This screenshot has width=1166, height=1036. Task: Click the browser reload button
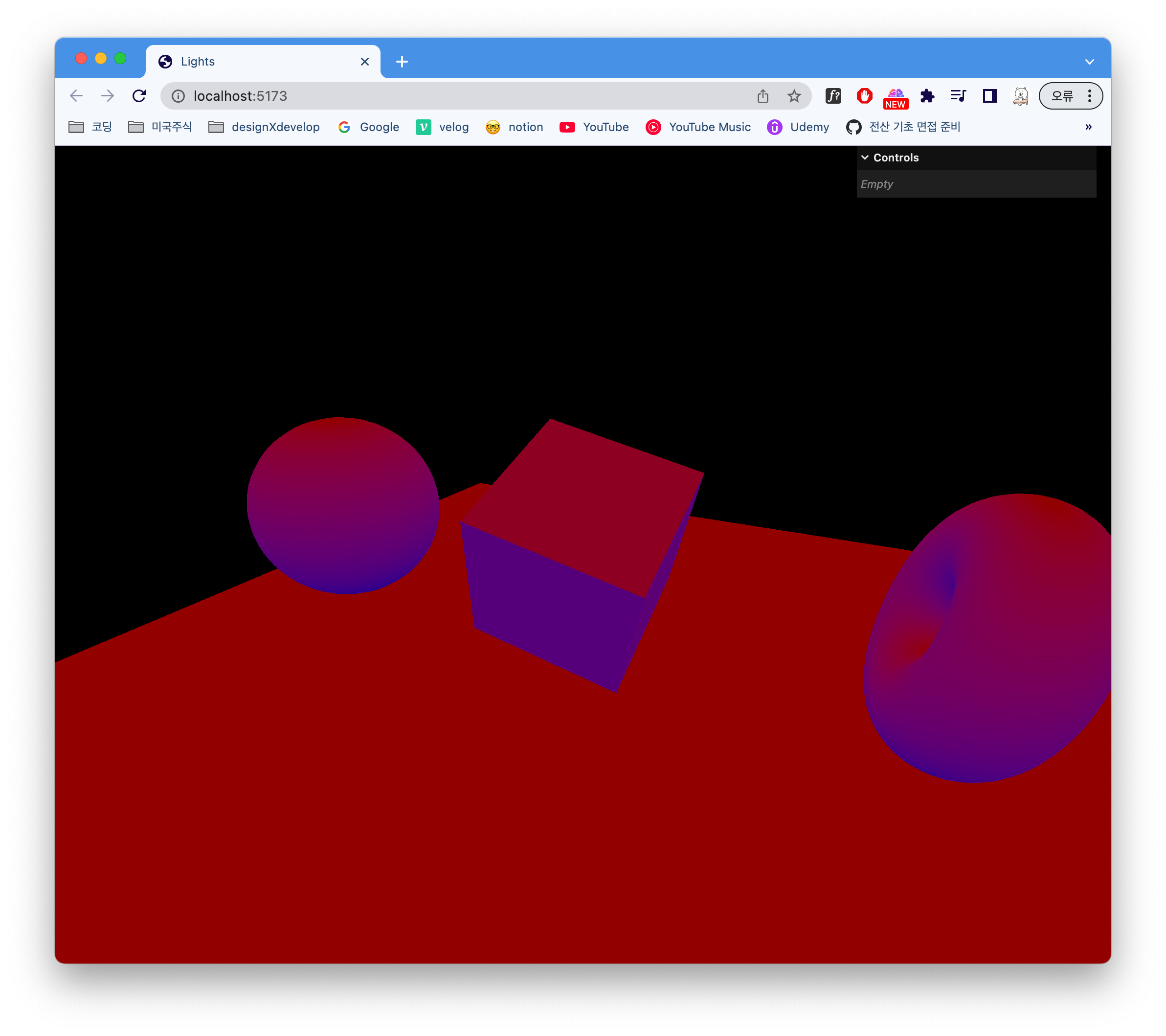coord(139,96)
